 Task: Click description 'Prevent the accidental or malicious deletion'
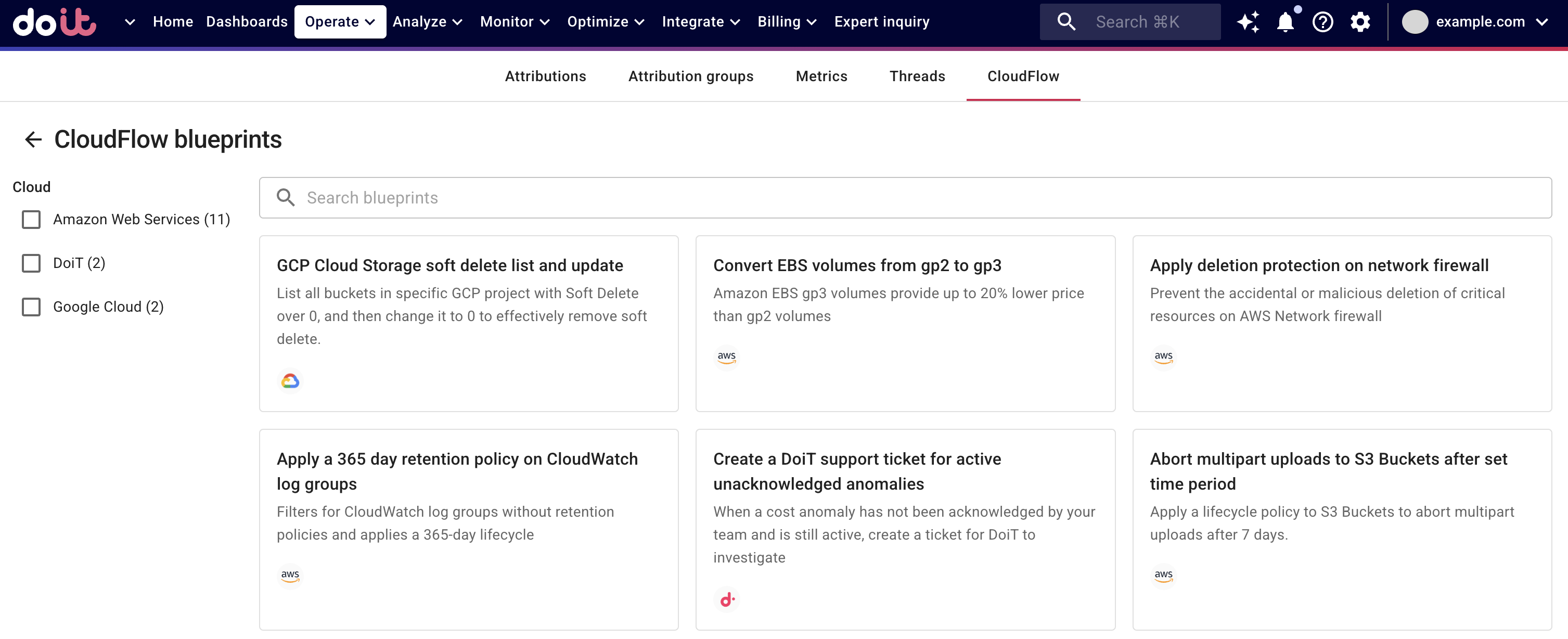[x=1327, y=304]
